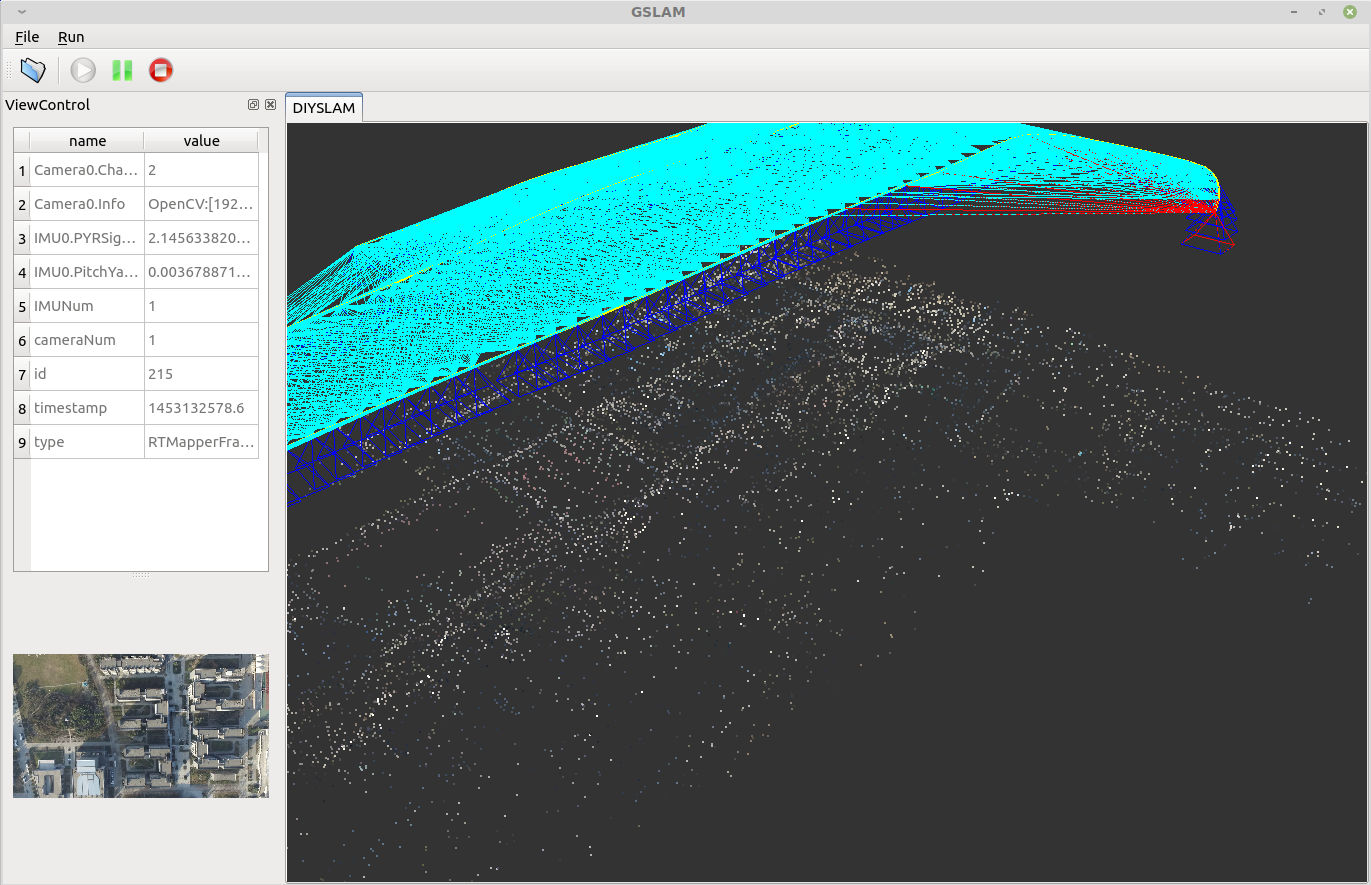
Task: Close the ViewControl dock panel
Action: tap(270, 105)
